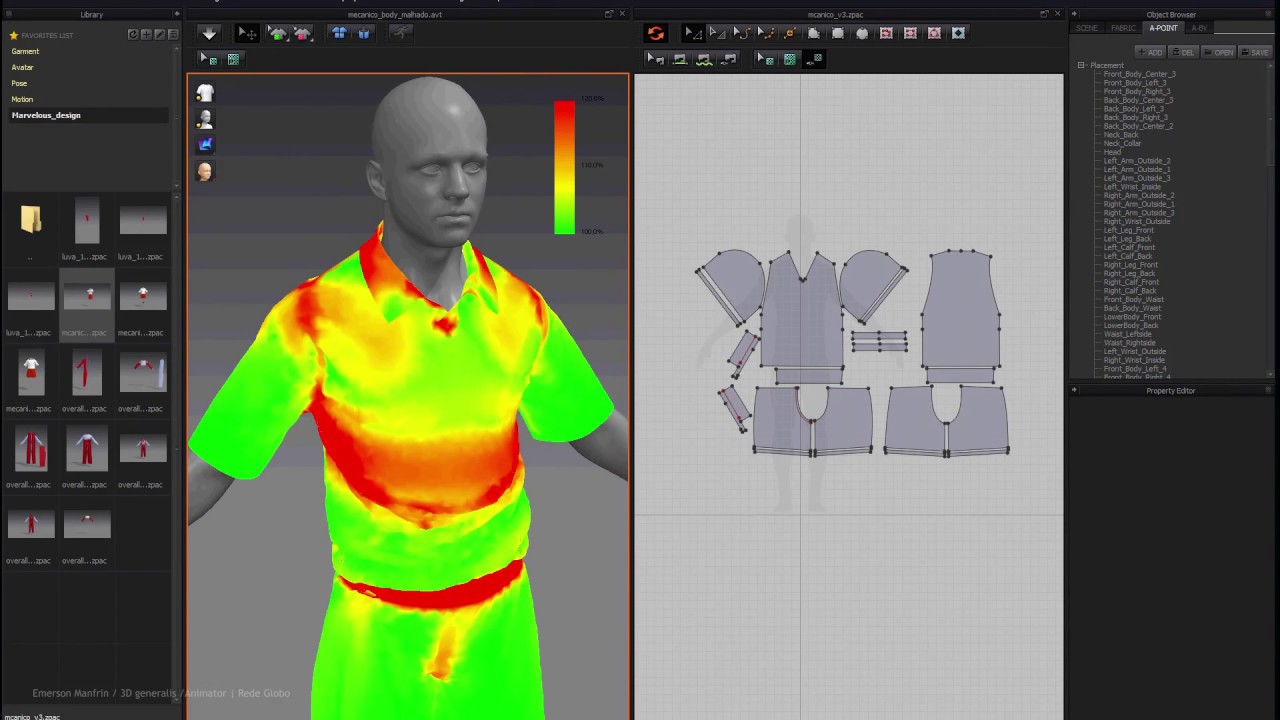This screenshot has width=1280, height=720.
Task: Toggle blue 3D environment display icon
Action: click(205, 145)
